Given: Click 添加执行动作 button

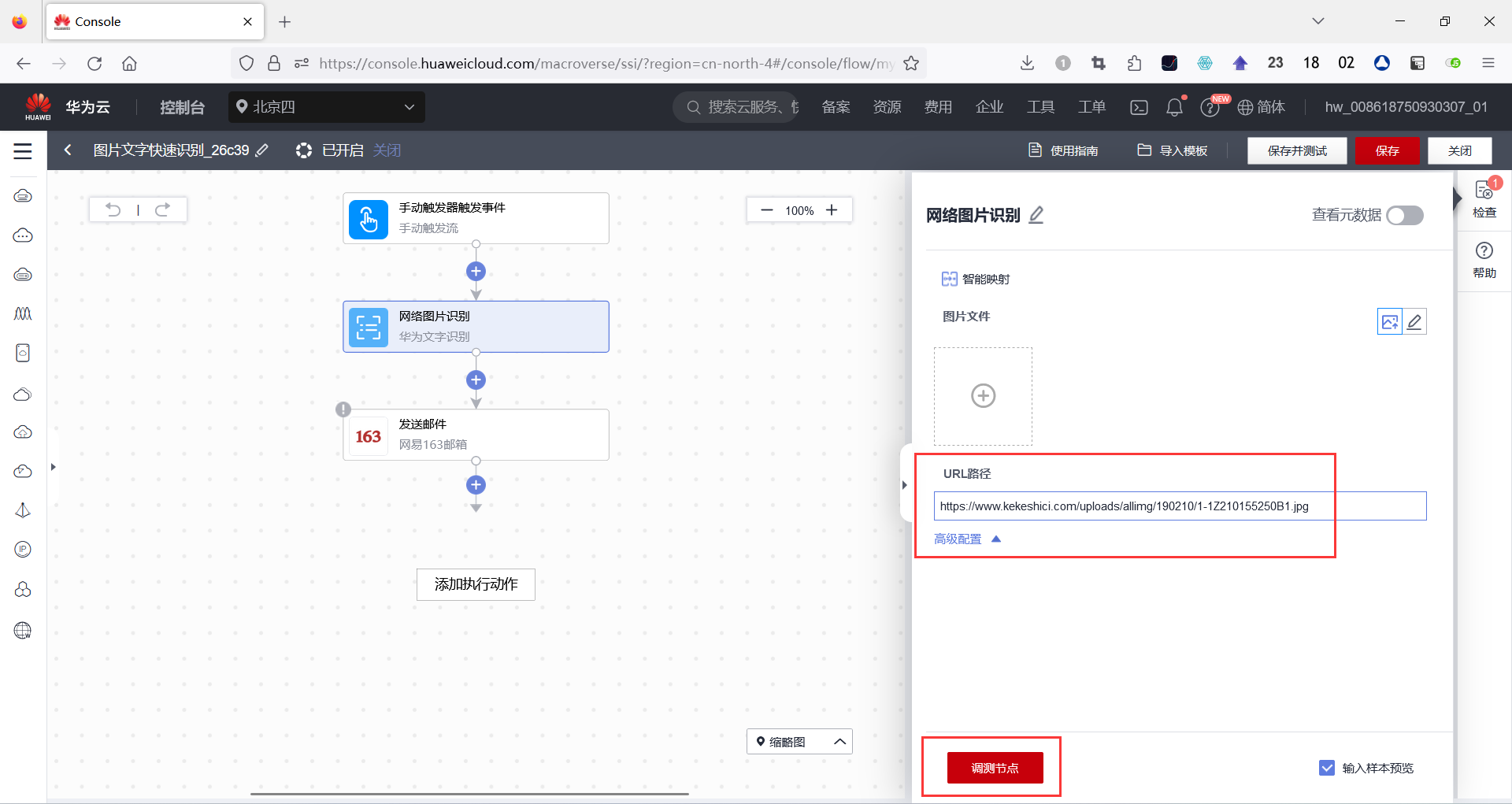Looking at the screenshot, I should tap(476, 584).
